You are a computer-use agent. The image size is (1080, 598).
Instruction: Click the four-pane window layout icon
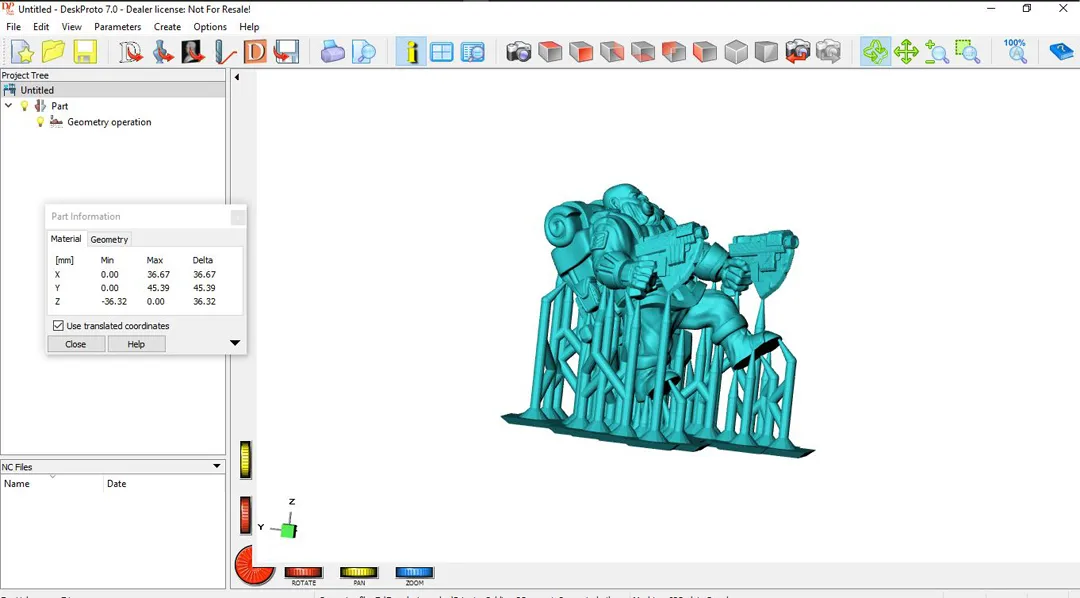(x=442, y=52)
